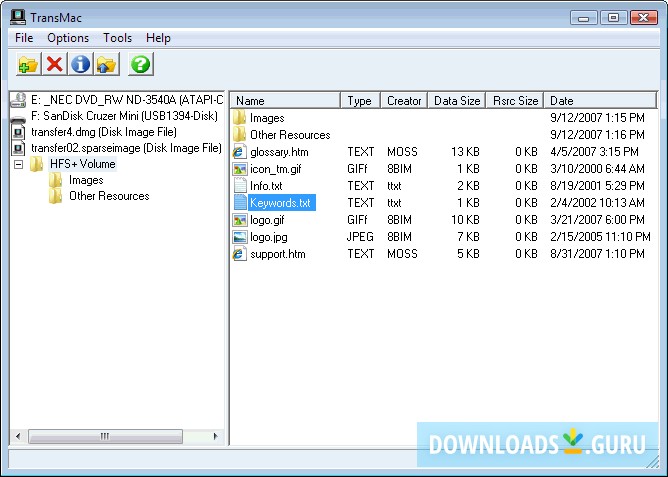Click the horizontal scrollbar thumb in tree pane
The width and height of the screenshot is (668, 477).
point(105,436)
